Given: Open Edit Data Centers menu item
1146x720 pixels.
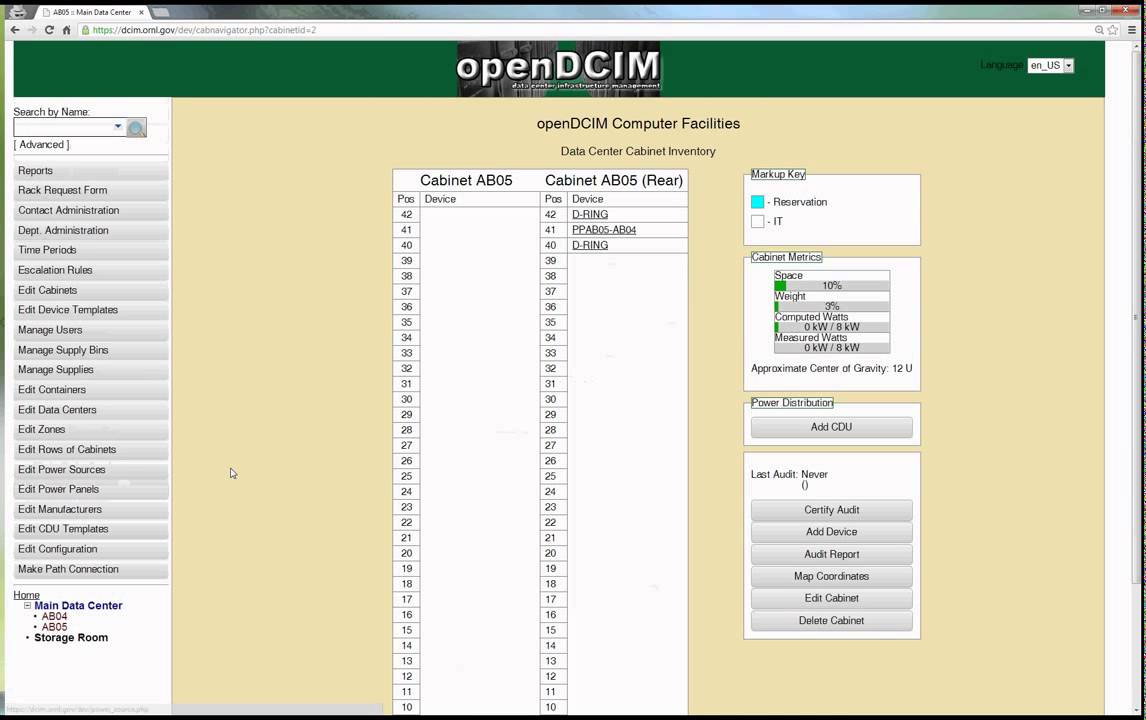Looking at the screenshot, I should tap(91, 410).
